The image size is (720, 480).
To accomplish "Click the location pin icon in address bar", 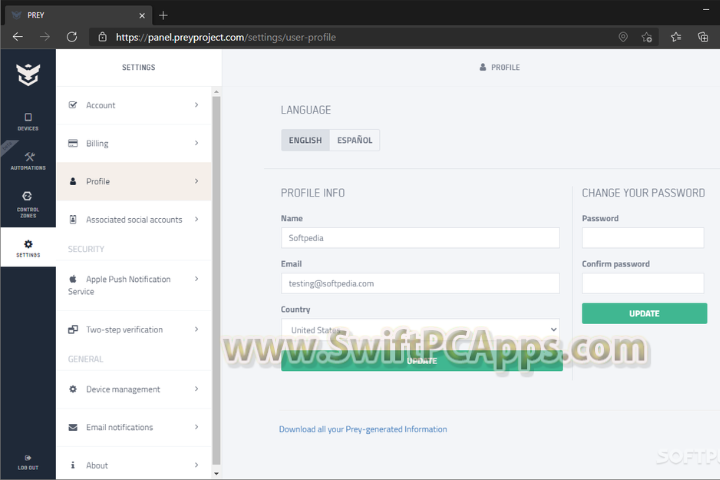I will pos(623,37).
